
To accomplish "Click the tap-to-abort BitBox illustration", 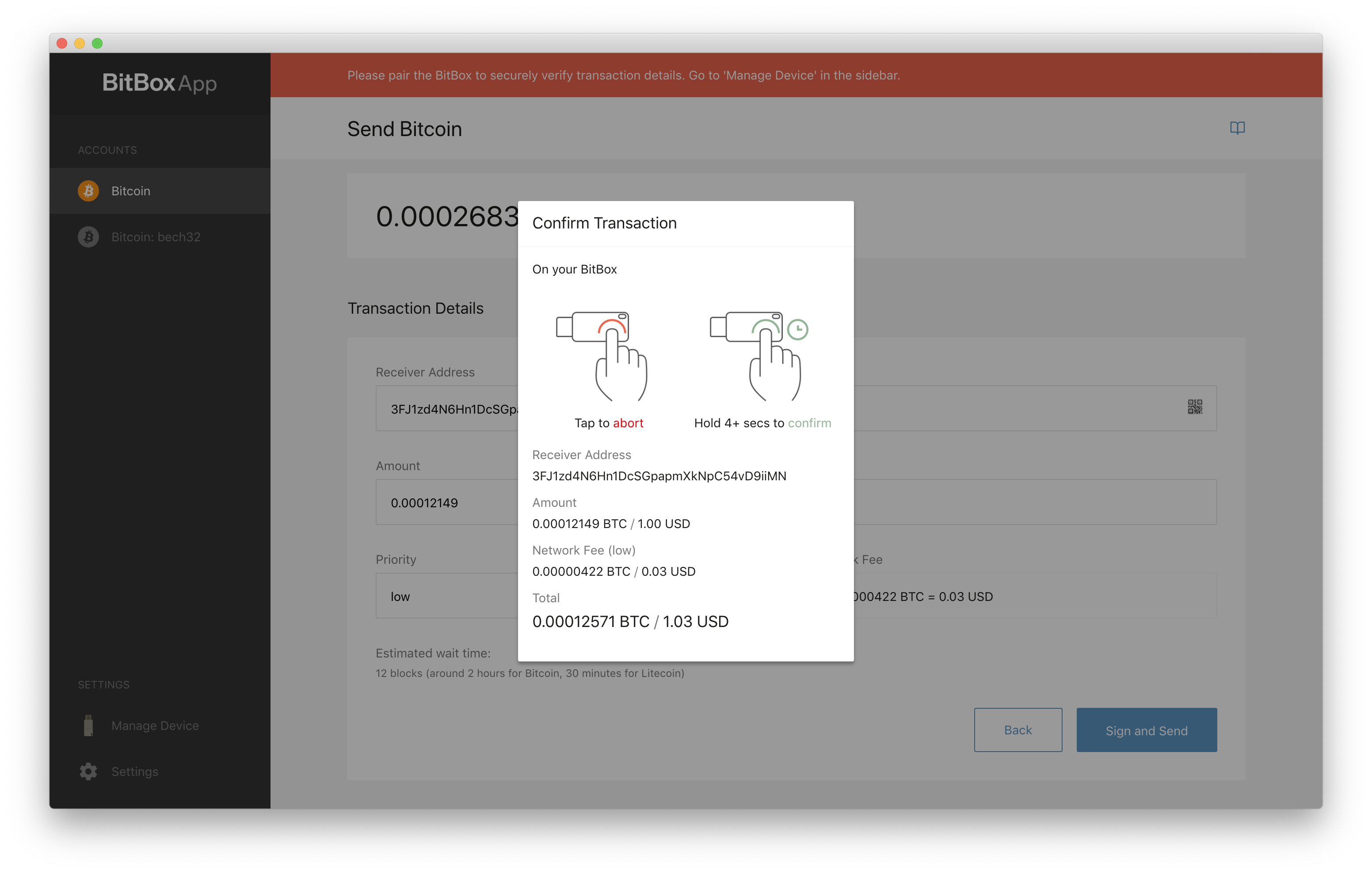I will click(x=602, y=356).
